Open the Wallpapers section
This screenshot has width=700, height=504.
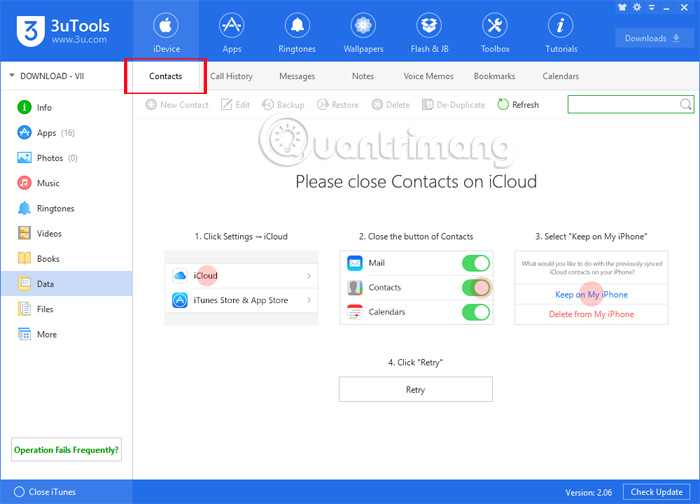[x=363, y=31]
